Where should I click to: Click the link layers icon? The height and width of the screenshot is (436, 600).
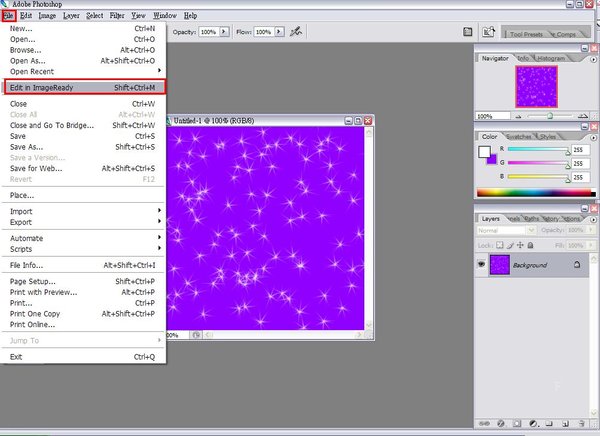point(484,423)
